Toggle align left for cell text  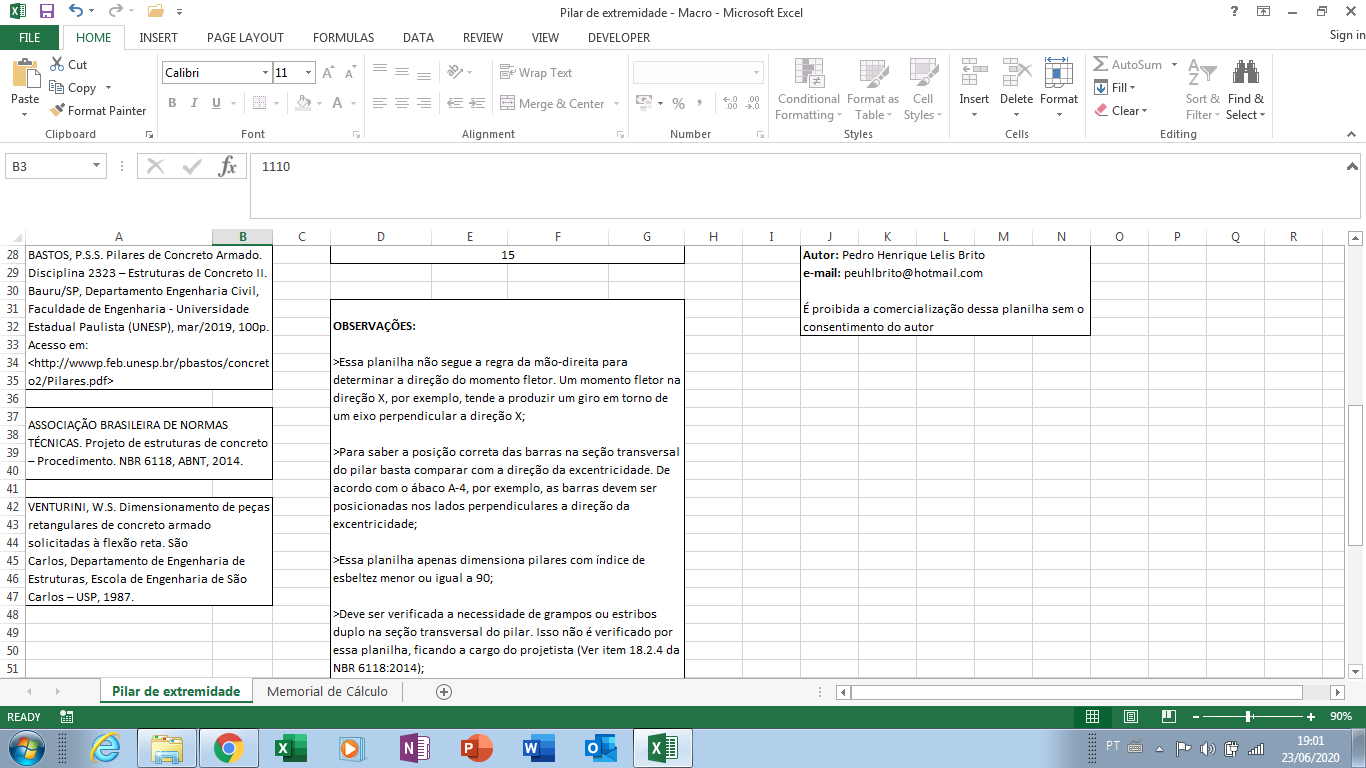tap(380, 103)
